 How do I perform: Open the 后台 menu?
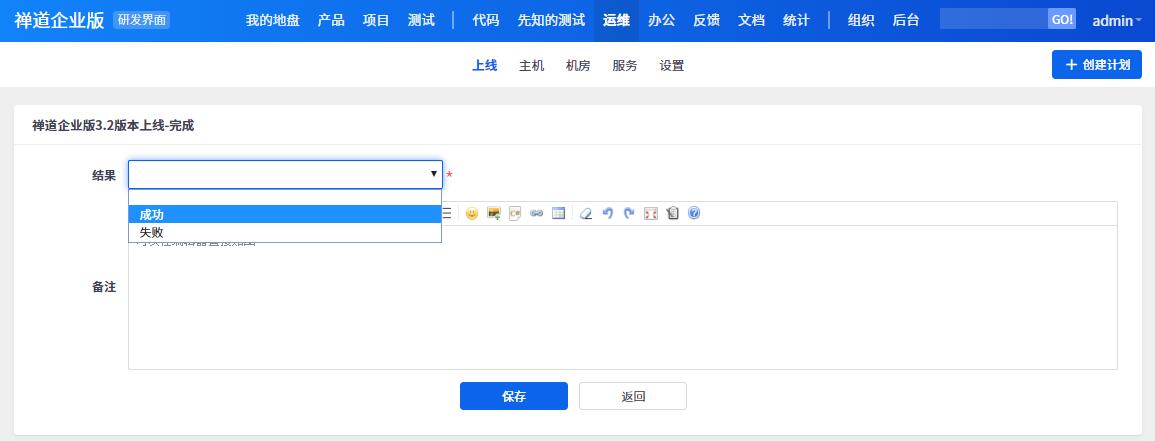tap(906, 21)
